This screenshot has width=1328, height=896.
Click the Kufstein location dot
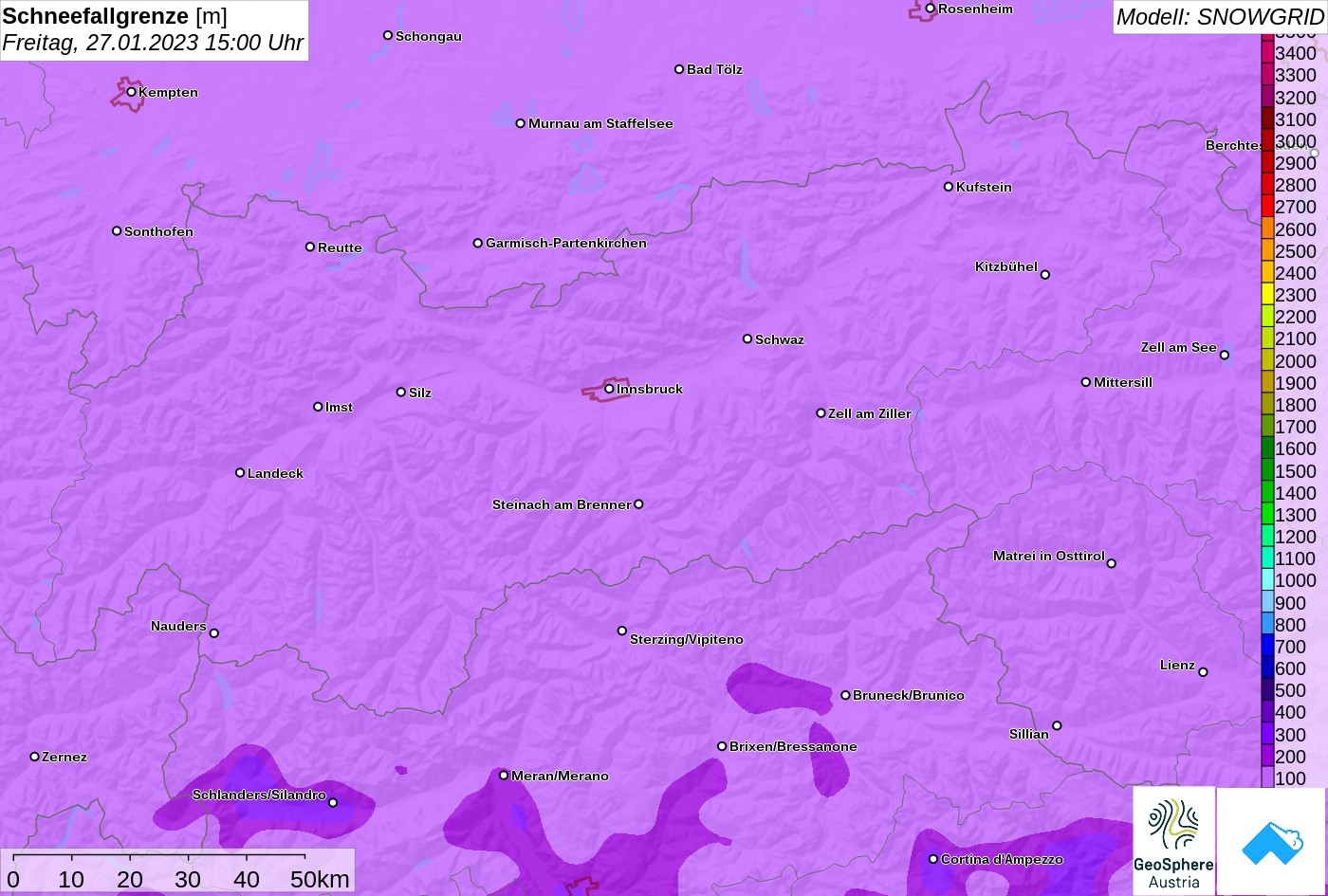pos(949,187)
